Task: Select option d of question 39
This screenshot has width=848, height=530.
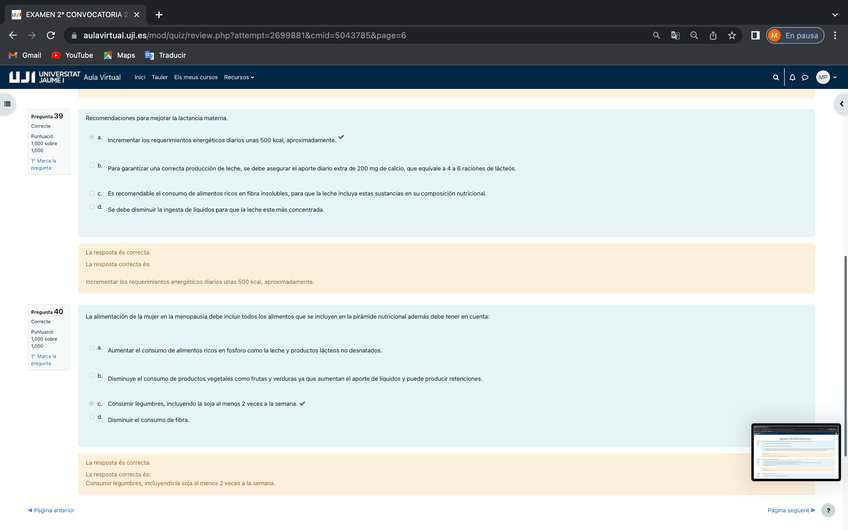Action: pyautogui.click(x=91, y=207)
